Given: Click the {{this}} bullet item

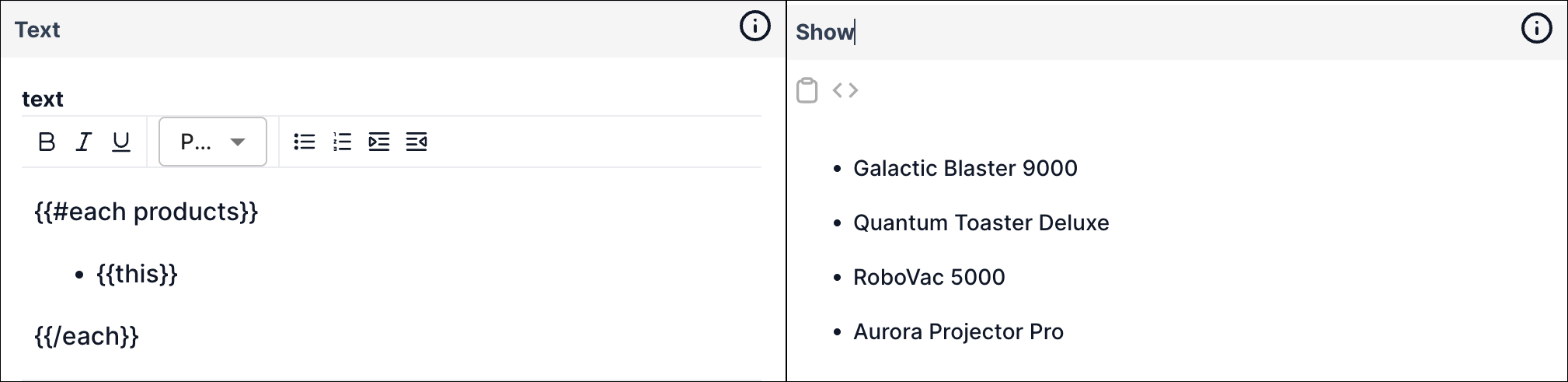Looking at the screenshot, I should (137, 274).
